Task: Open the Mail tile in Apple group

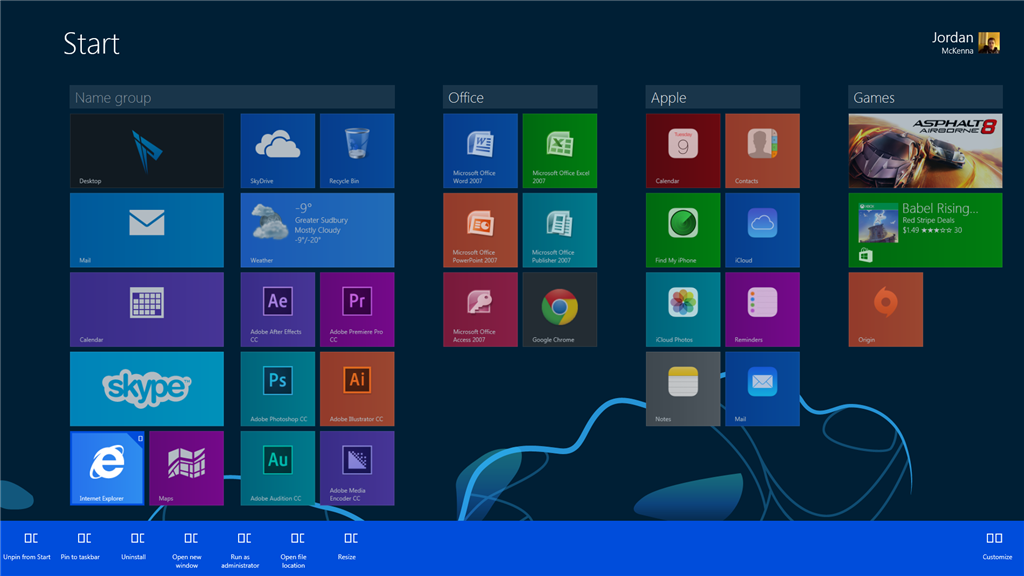Action: (763, 389)
